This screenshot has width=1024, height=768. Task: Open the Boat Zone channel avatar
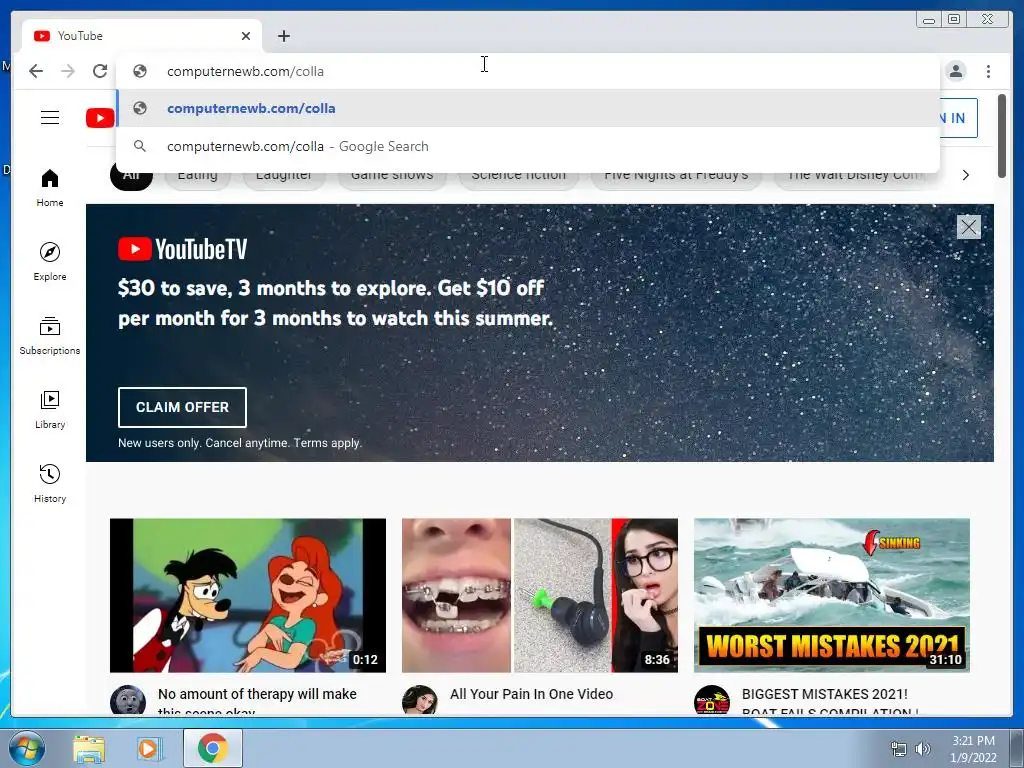711,700
